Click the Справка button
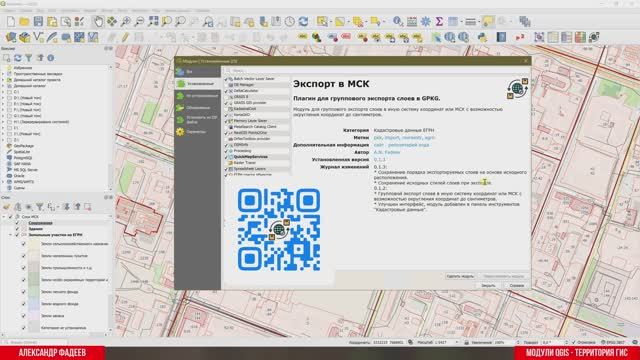640x360 pixels. (517, 285)
